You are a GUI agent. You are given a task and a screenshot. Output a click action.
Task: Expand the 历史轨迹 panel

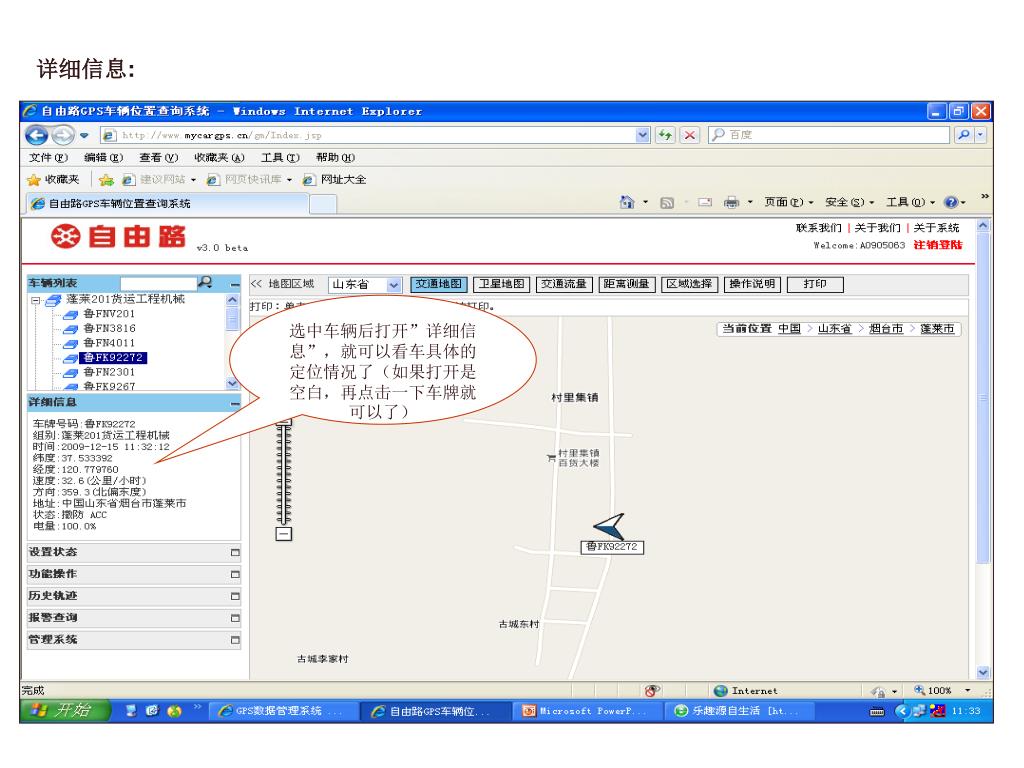coord(235,596)
